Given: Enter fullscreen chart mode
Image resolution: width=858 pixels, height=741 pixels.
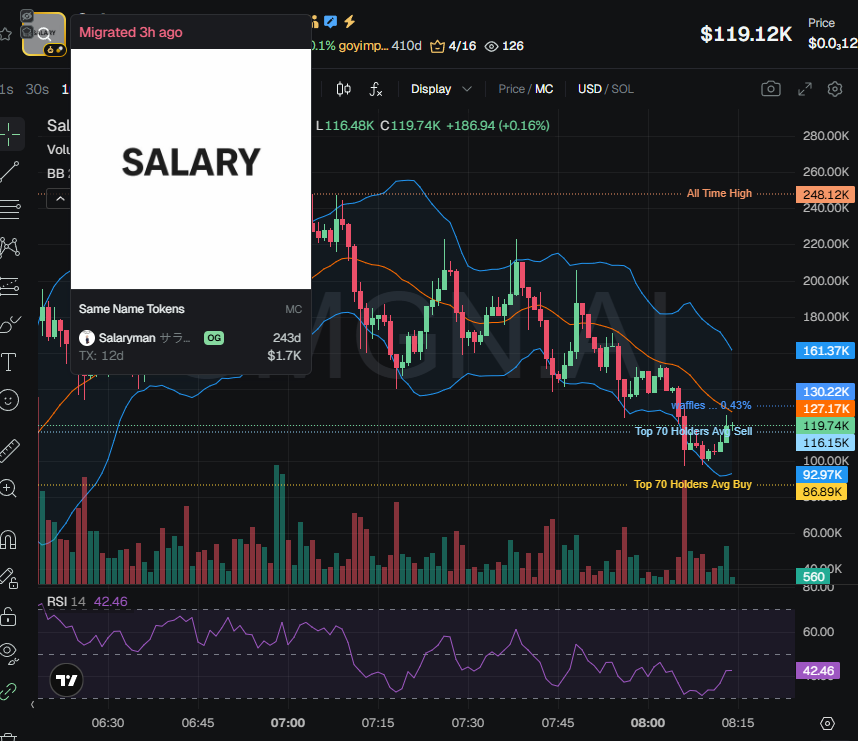Looking at the screenshot, I should [x=804, y=89].
